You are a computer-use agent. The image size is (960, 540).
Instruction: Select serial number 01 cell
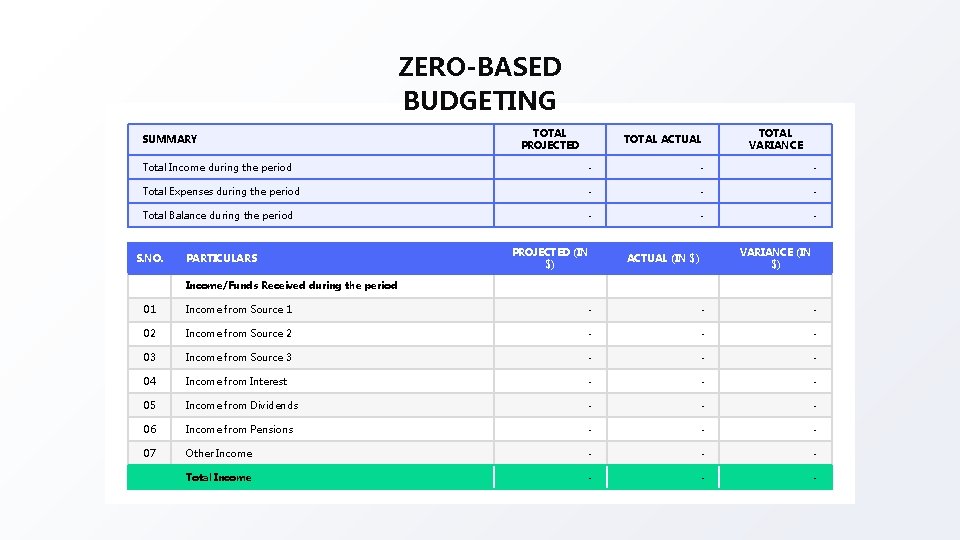tap(149, 309)
